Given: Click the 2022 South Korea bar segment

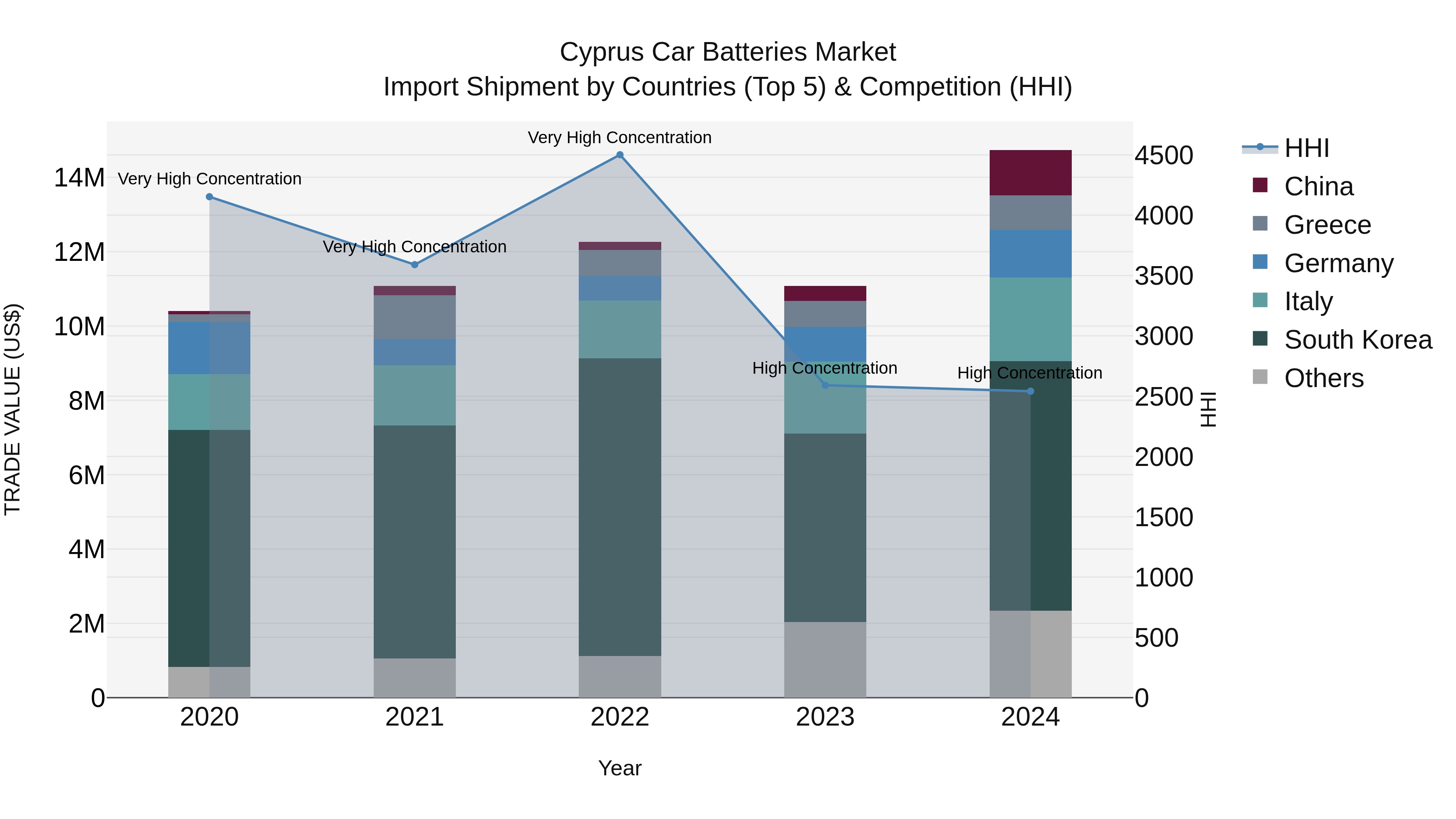Looking at the screenshot, I should (620, 507).
